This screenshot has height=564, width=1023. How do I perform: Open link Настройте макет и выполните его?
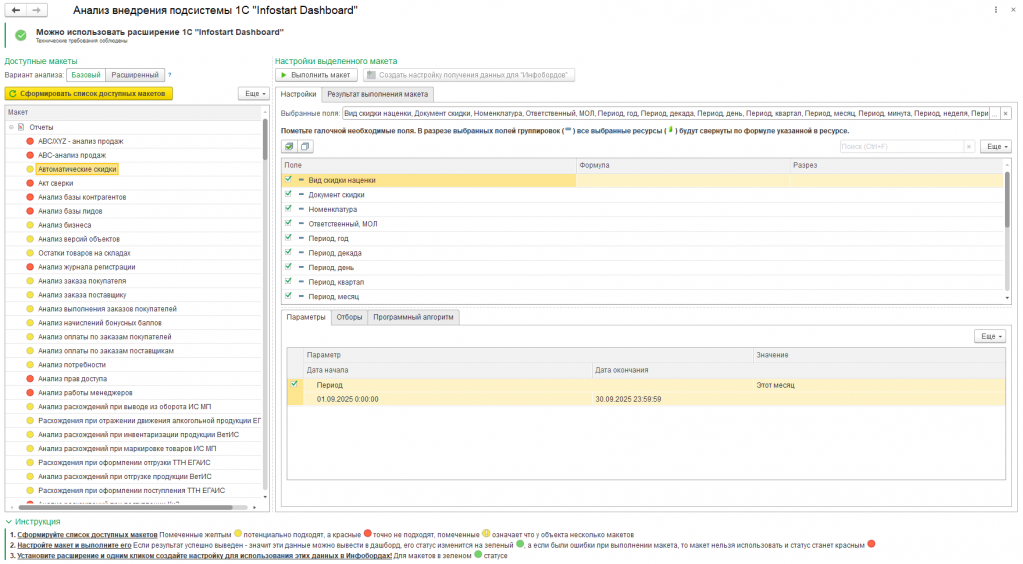(x=74, y=545)
